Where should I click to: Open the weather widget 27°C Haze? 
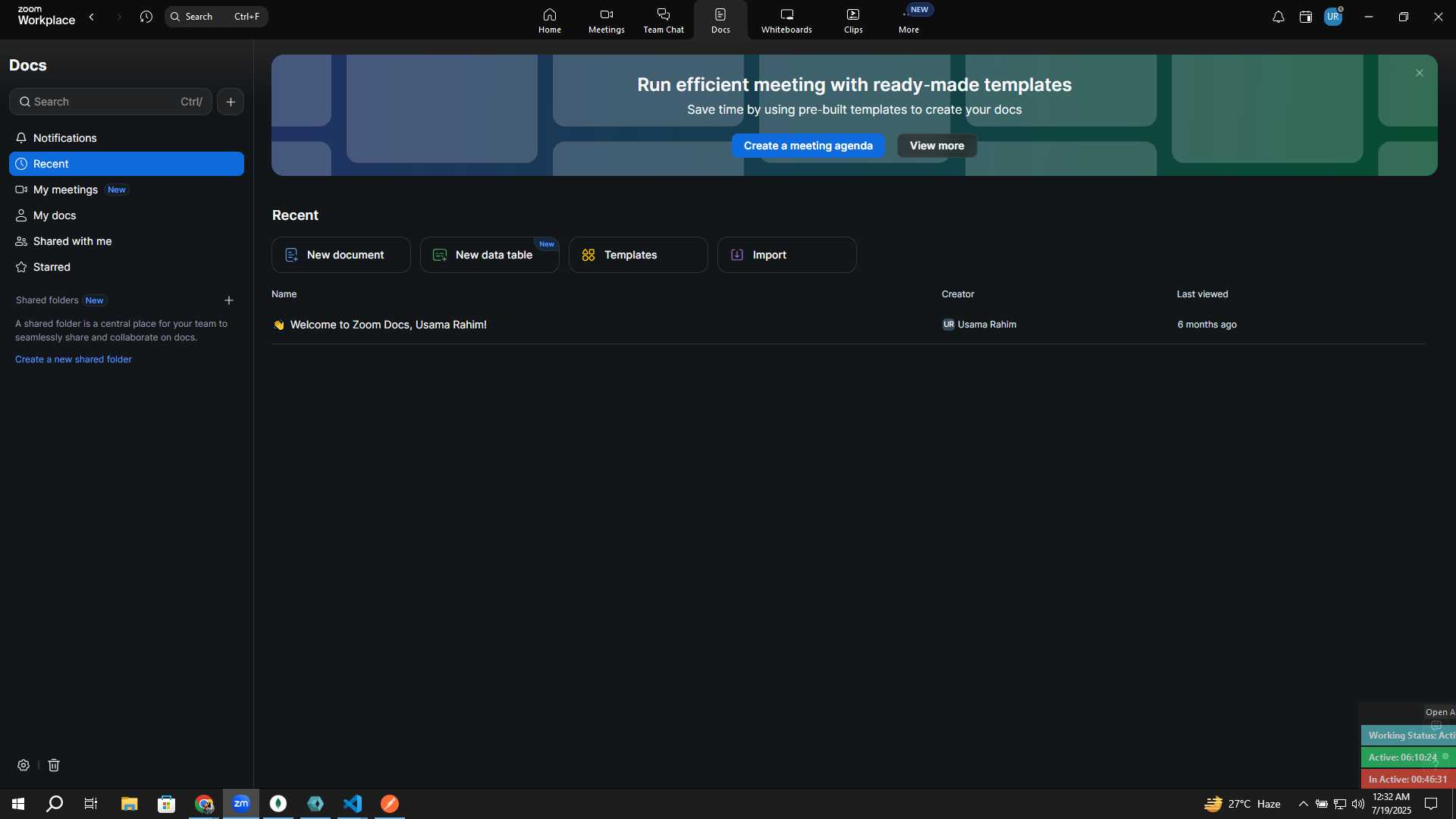pyautogui.click(x=1242, y=804)
